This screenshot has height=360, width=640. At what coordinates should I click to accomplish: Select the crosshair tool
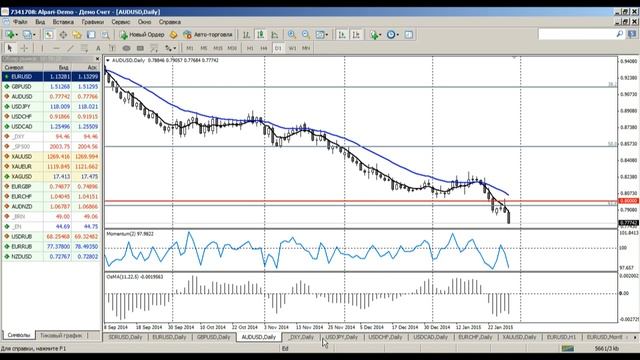tap(24, 48)
